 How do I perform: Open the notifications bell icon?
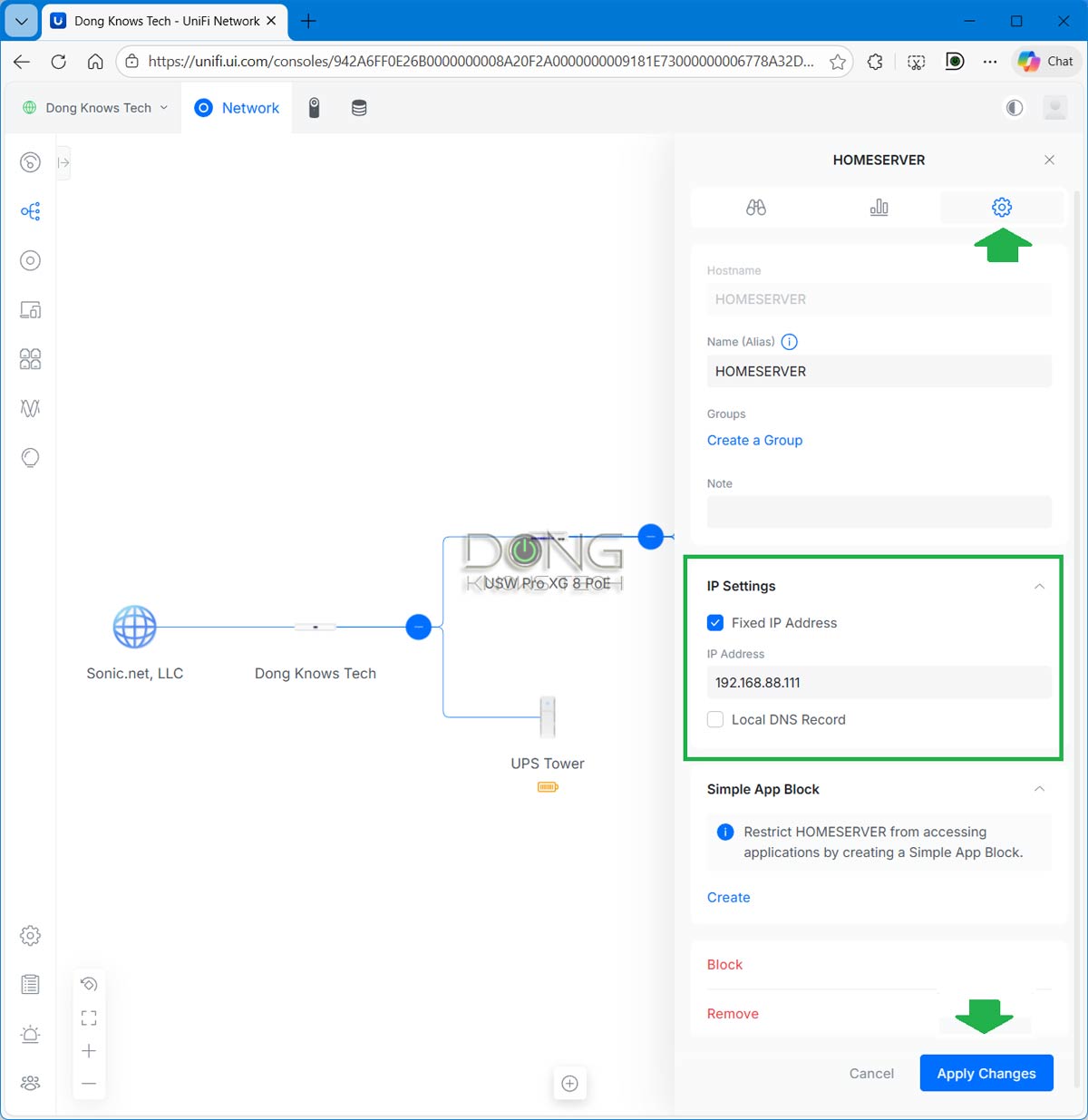[30, 1034]
